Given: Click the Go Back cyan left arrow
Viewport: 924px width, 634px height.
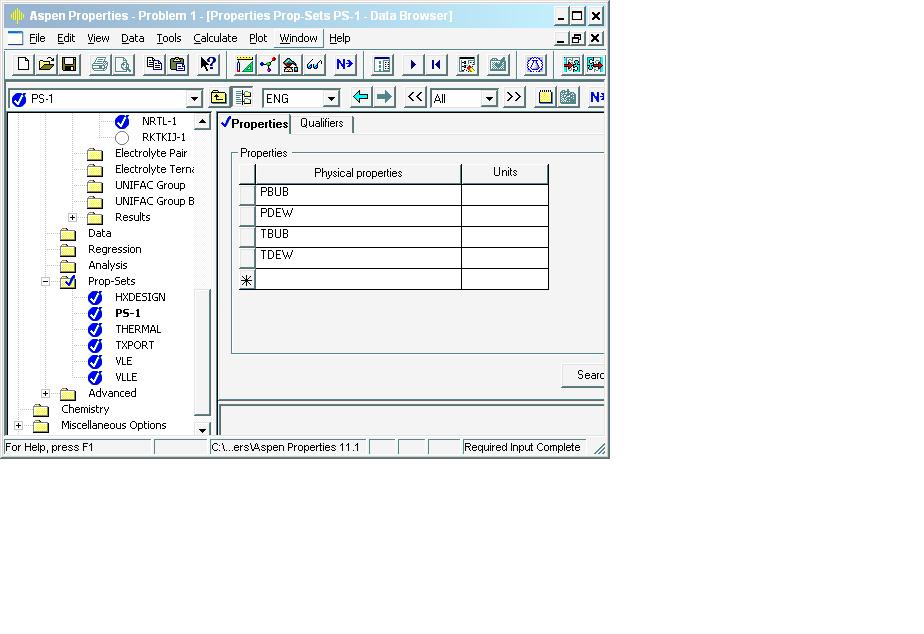Looking at the screenshot, I should tap(361, 97).
